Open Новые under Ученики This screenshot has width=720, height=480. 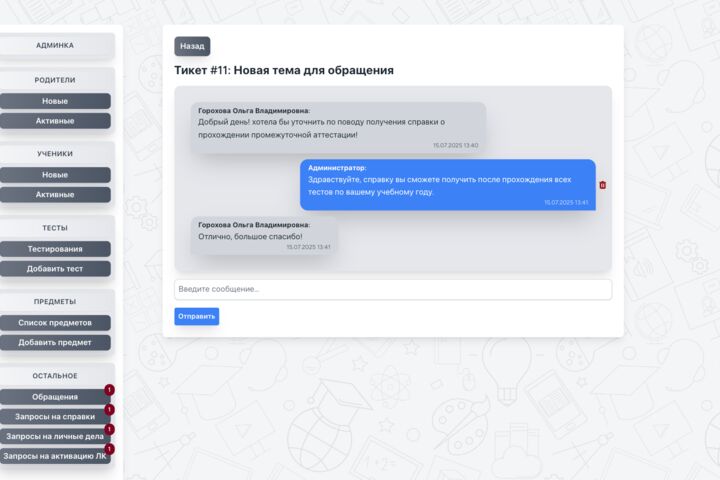pos(55,175)
